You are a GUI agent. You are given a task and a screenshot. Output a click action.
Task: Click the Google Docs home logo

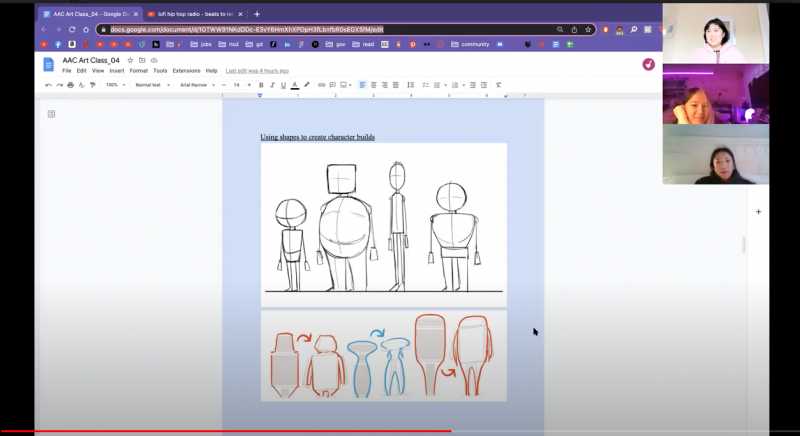pos(48,65)
